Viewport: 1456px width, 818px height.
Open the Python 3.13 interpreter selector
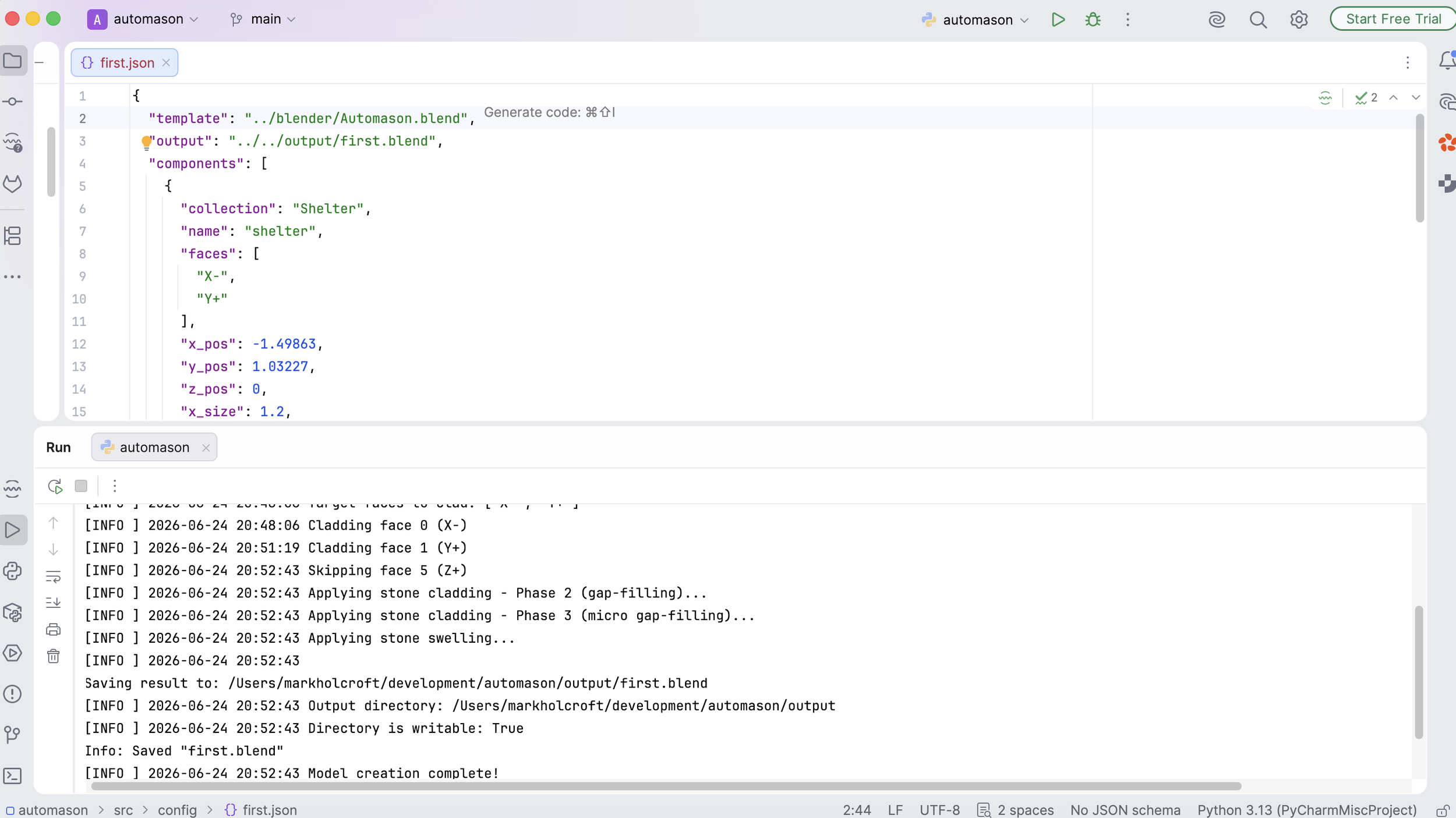1307,810
